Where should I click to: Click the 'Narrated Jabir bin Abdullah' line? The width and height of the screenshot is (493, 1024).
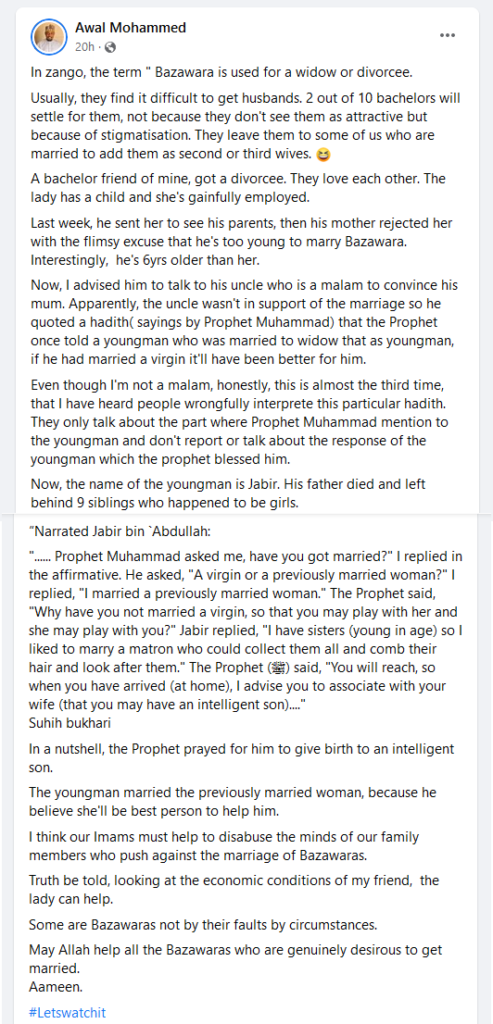coord(119,531)
